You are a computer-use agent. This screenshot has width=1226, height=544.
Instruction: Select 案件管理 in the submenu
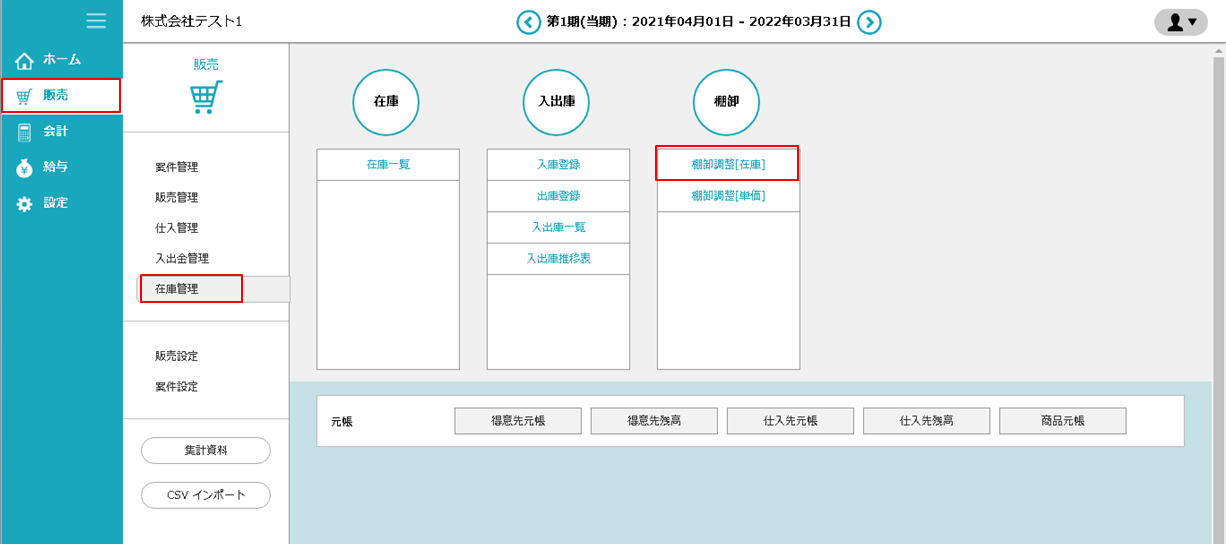point(177,167)
